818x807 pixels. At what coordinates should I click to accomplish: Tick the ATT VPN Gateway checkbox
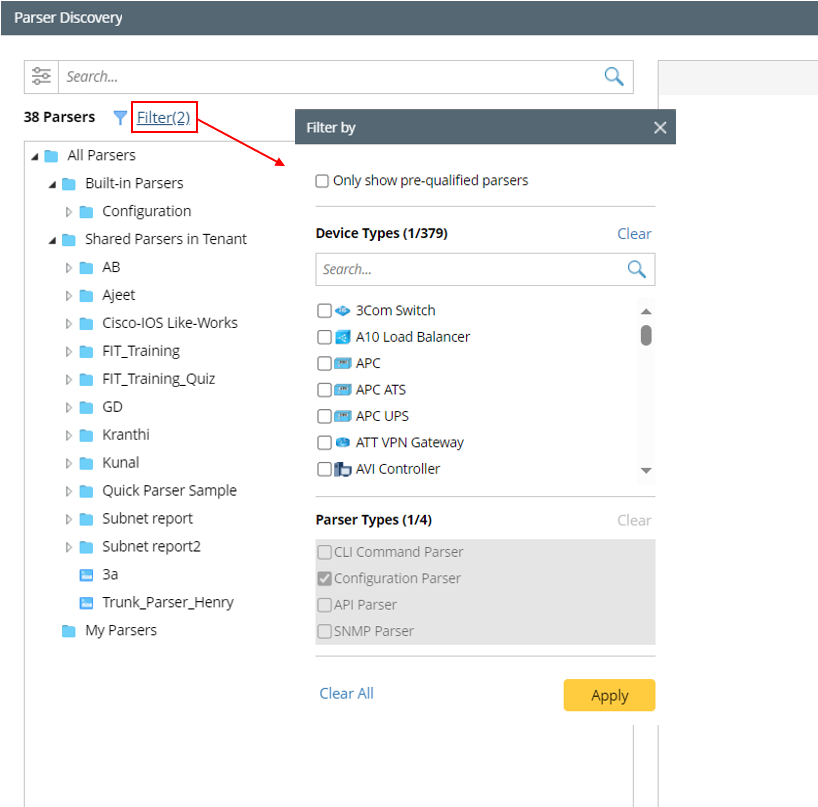[x=324, y=443]
